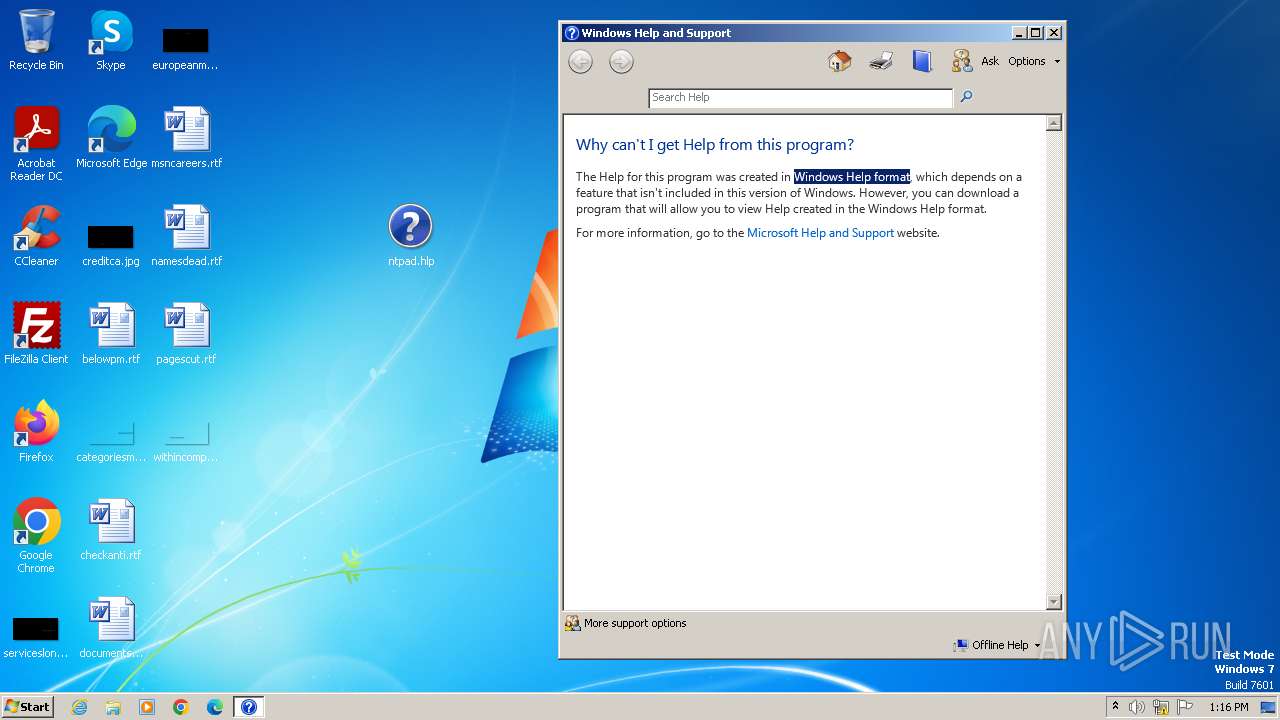
Task: Click the Show desktop icon in the system tray
Action: tap(1268, 707)
